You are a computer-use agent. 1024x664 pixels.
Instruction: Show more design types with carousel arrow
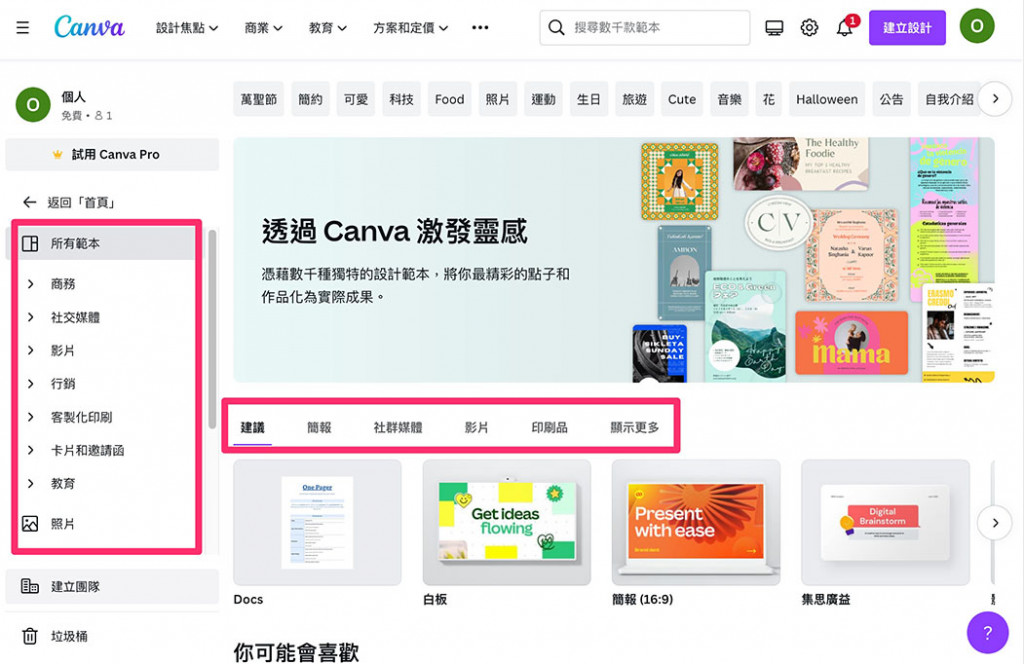point(995,523)
